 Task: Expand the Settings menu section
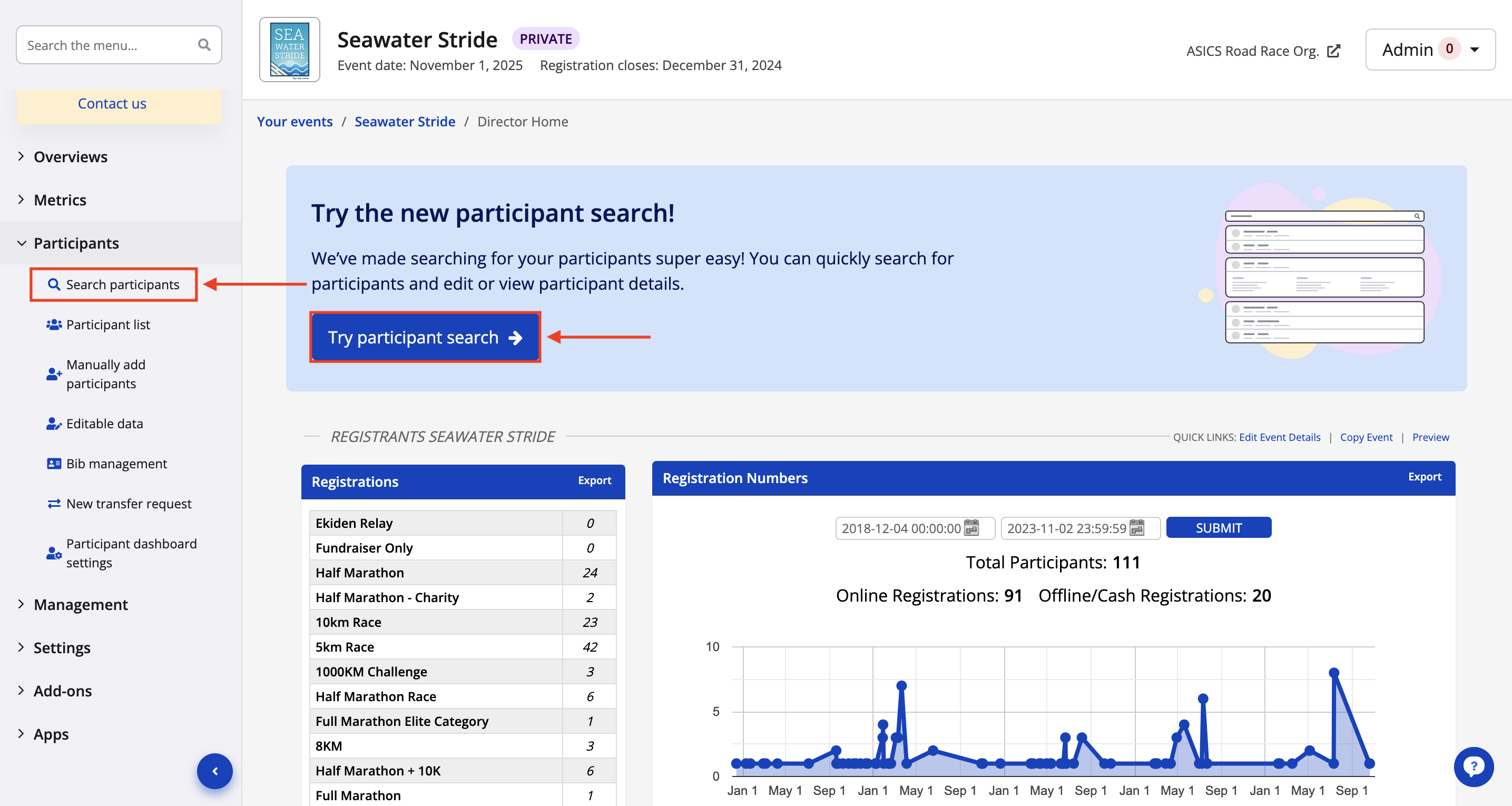[62, 647]
